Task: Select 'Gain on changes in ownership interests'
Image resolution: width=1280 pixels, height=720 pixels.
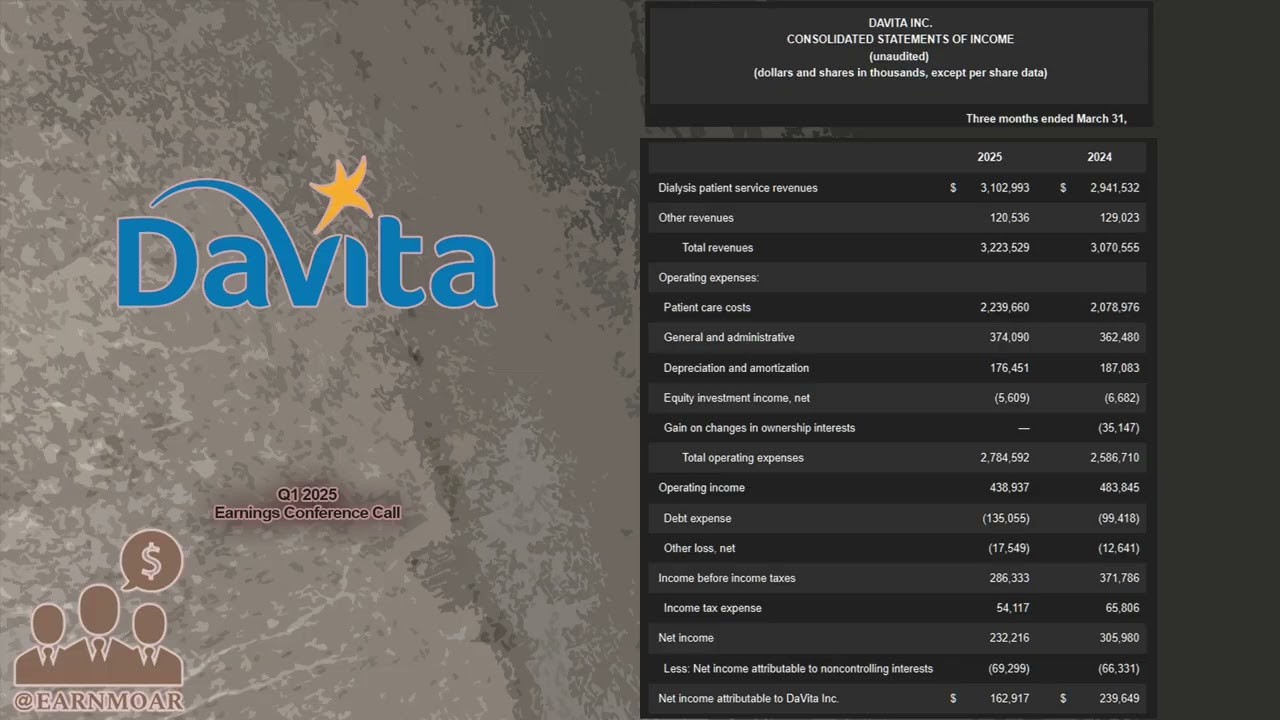Action: point(759,428)
